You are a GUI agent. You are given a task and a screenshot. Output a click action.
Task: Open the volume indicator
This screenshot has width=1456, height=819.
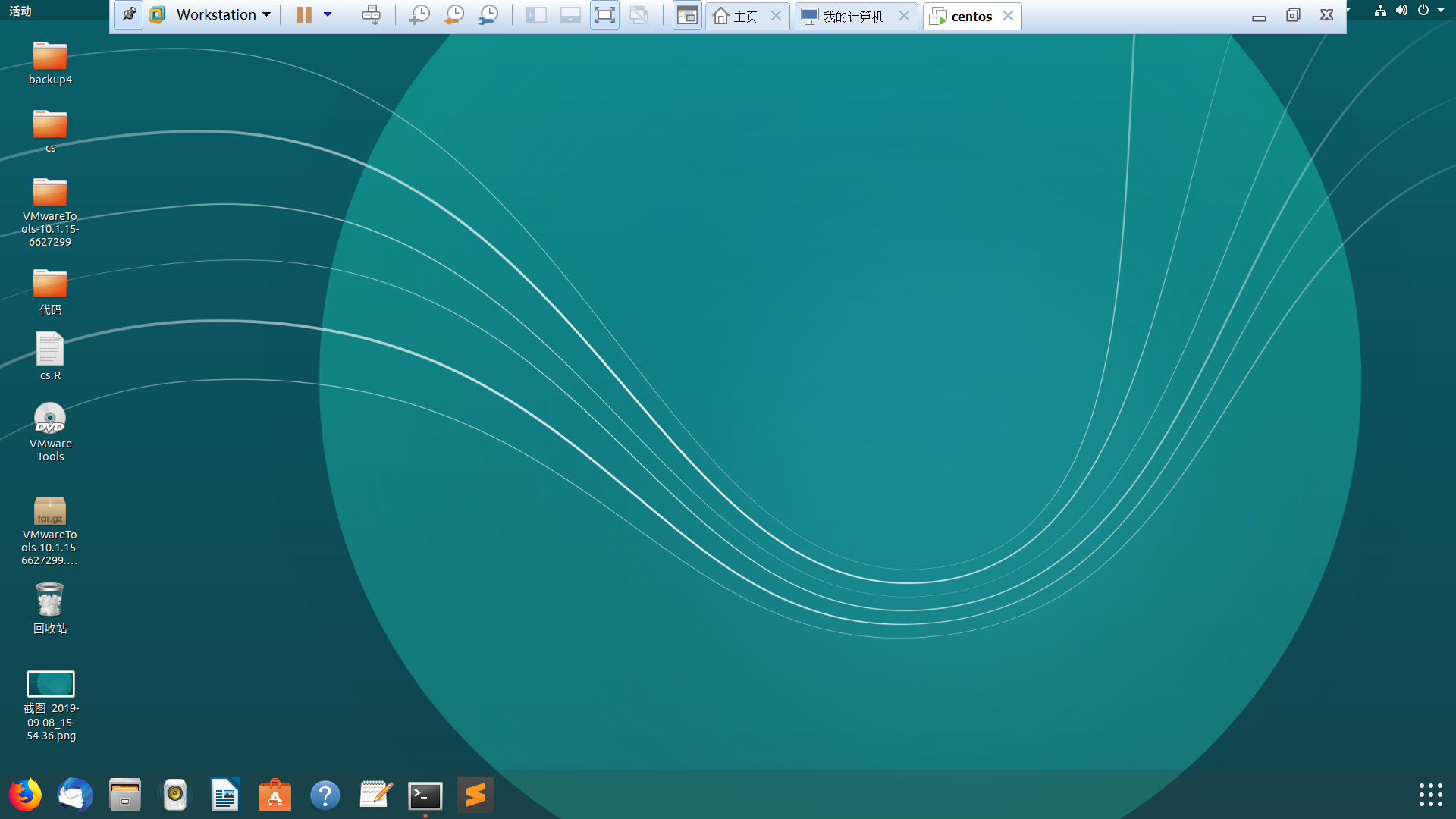1401,11
